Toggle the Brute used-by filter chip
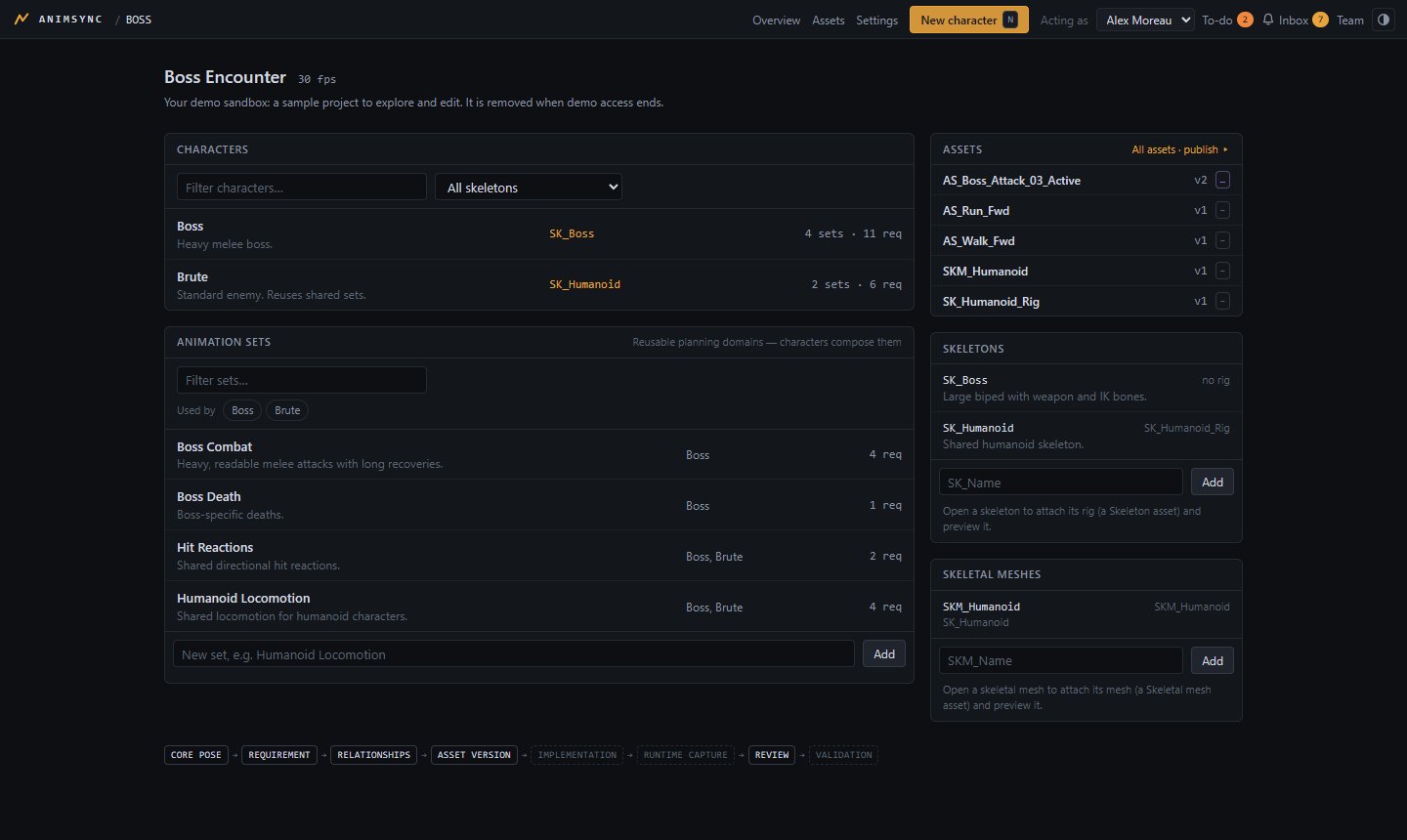Screen dimensions: 1407x840 (x=287, y=410)
